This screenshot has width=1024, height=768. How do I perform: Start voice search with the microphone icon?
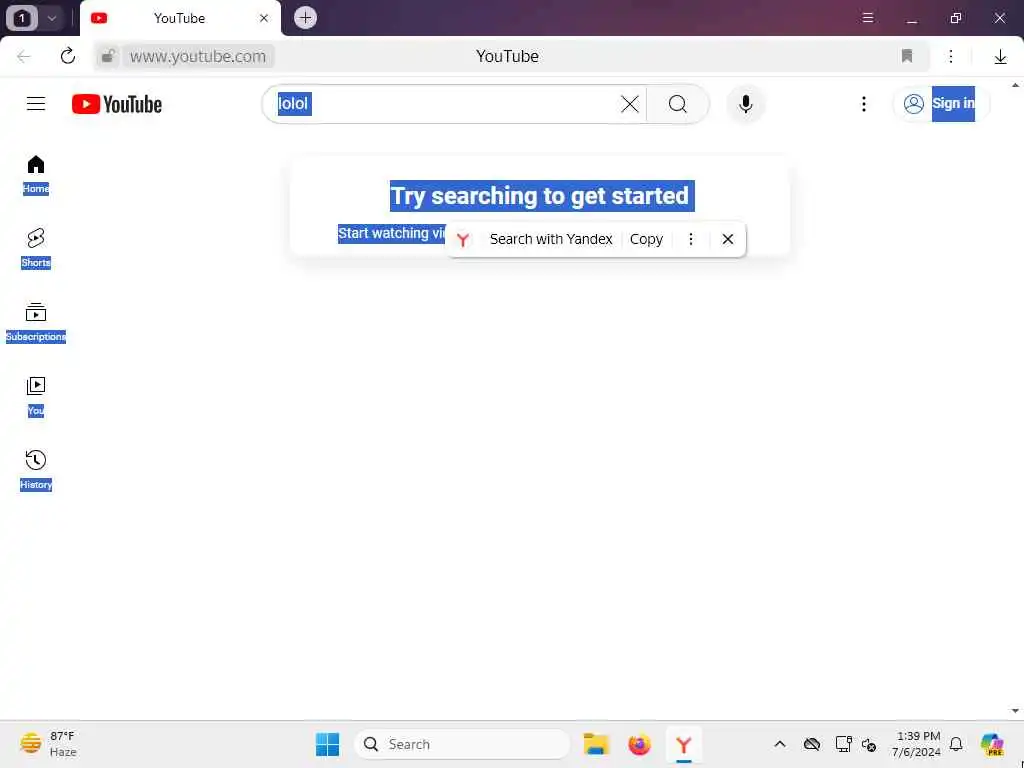pyautogui.click(x=745, y=104)
